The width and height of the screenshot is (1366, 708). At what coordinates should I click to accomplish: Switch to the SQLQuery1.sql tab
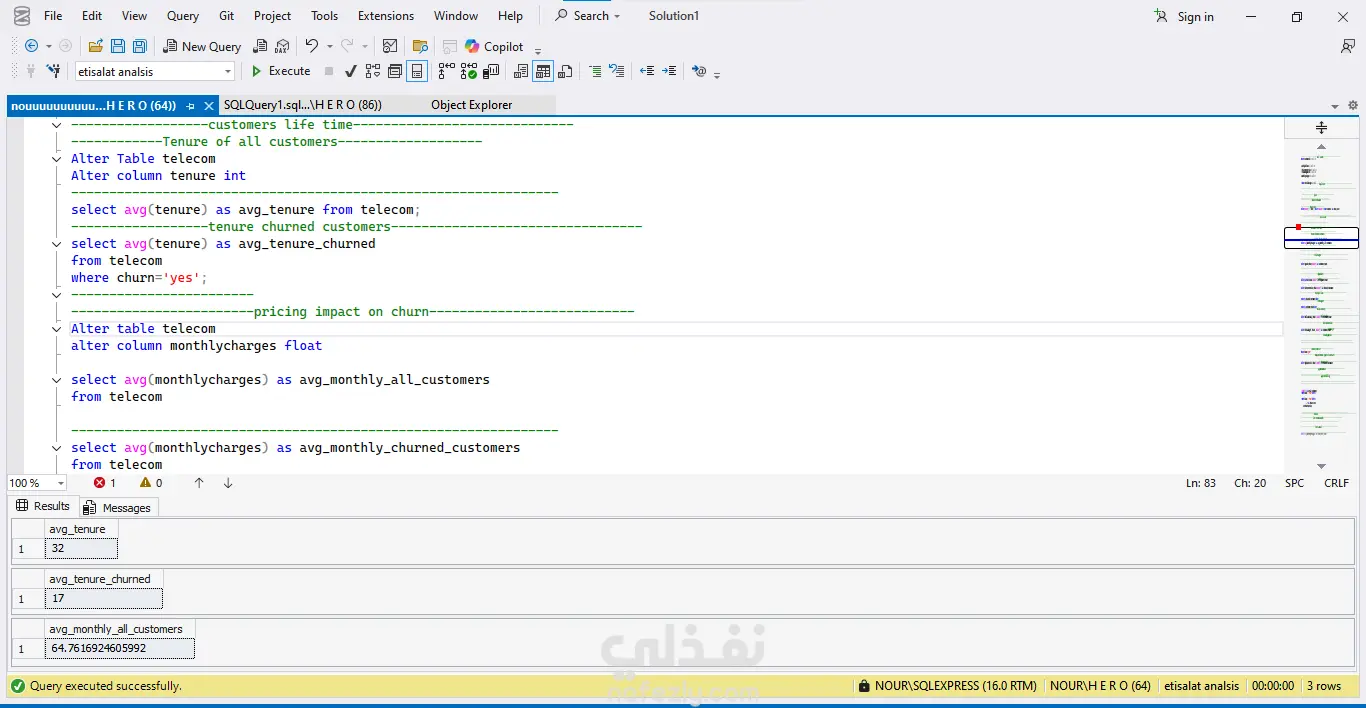pyautogui.click(x=302, y=105)
